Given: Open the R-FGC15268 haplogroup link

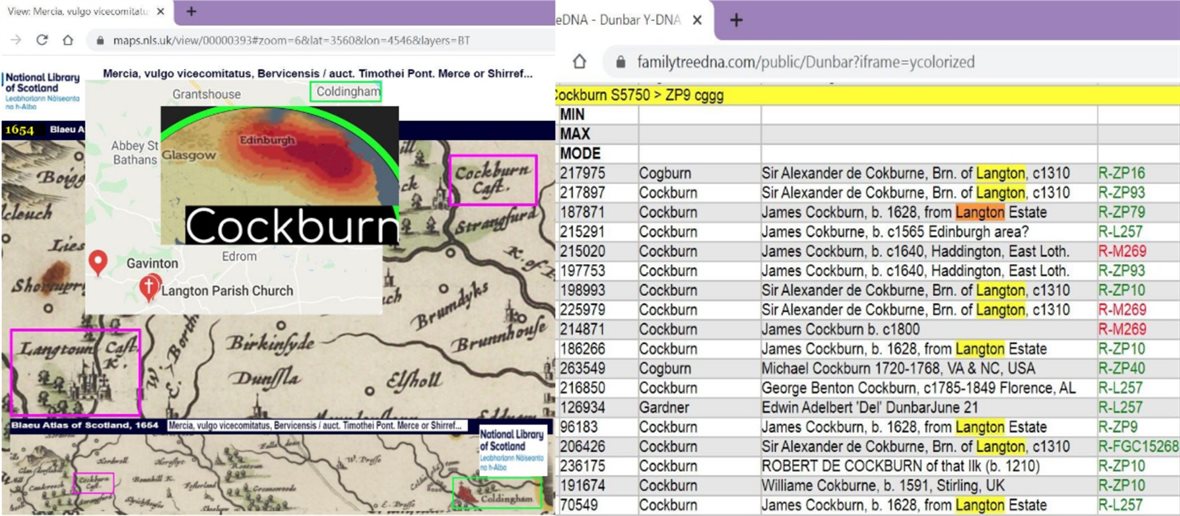Looking at the screenshot, I should 1138,446.
